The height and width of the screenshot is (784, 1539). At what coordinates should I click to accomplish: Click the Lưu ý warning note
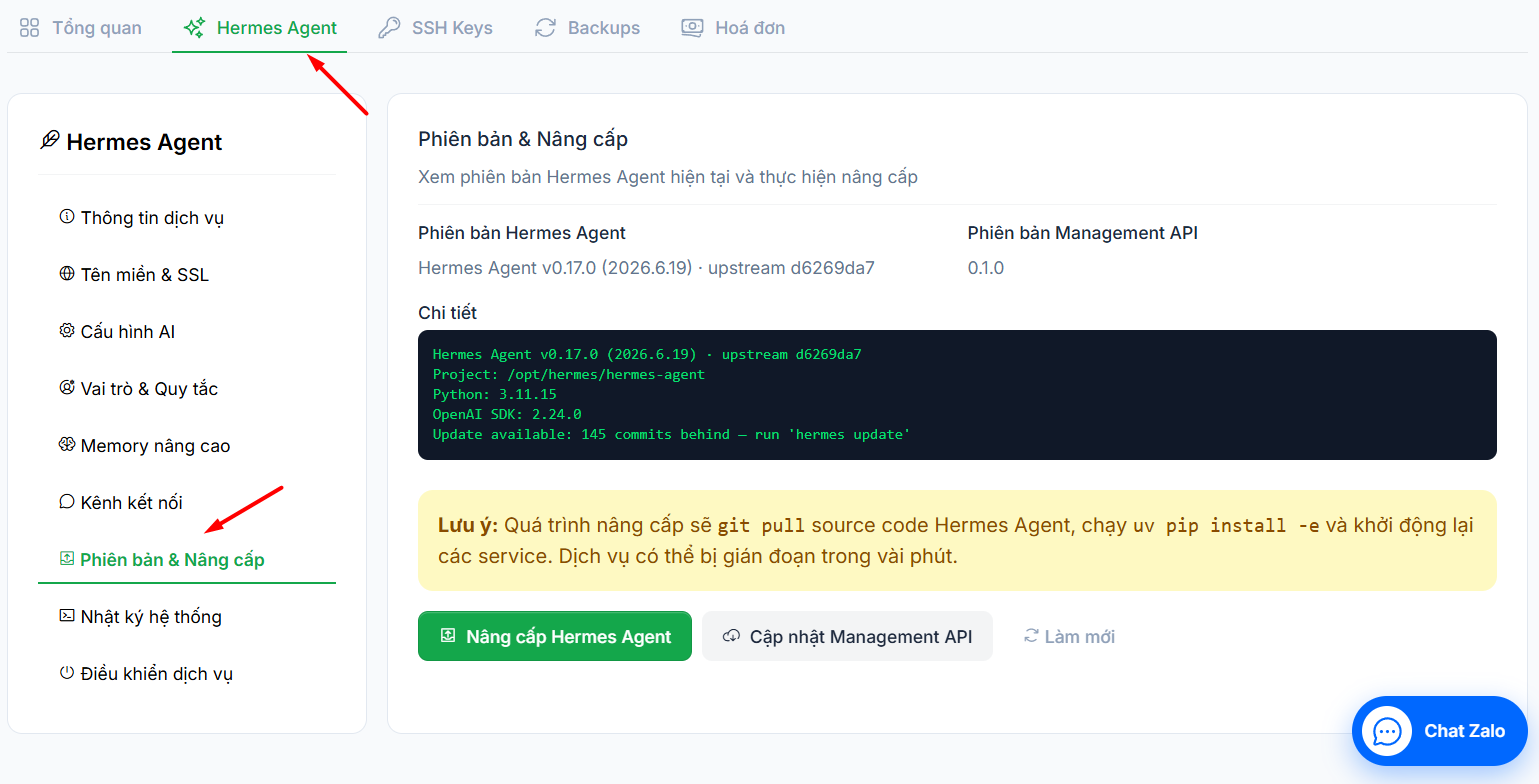(x=957, y=540)
